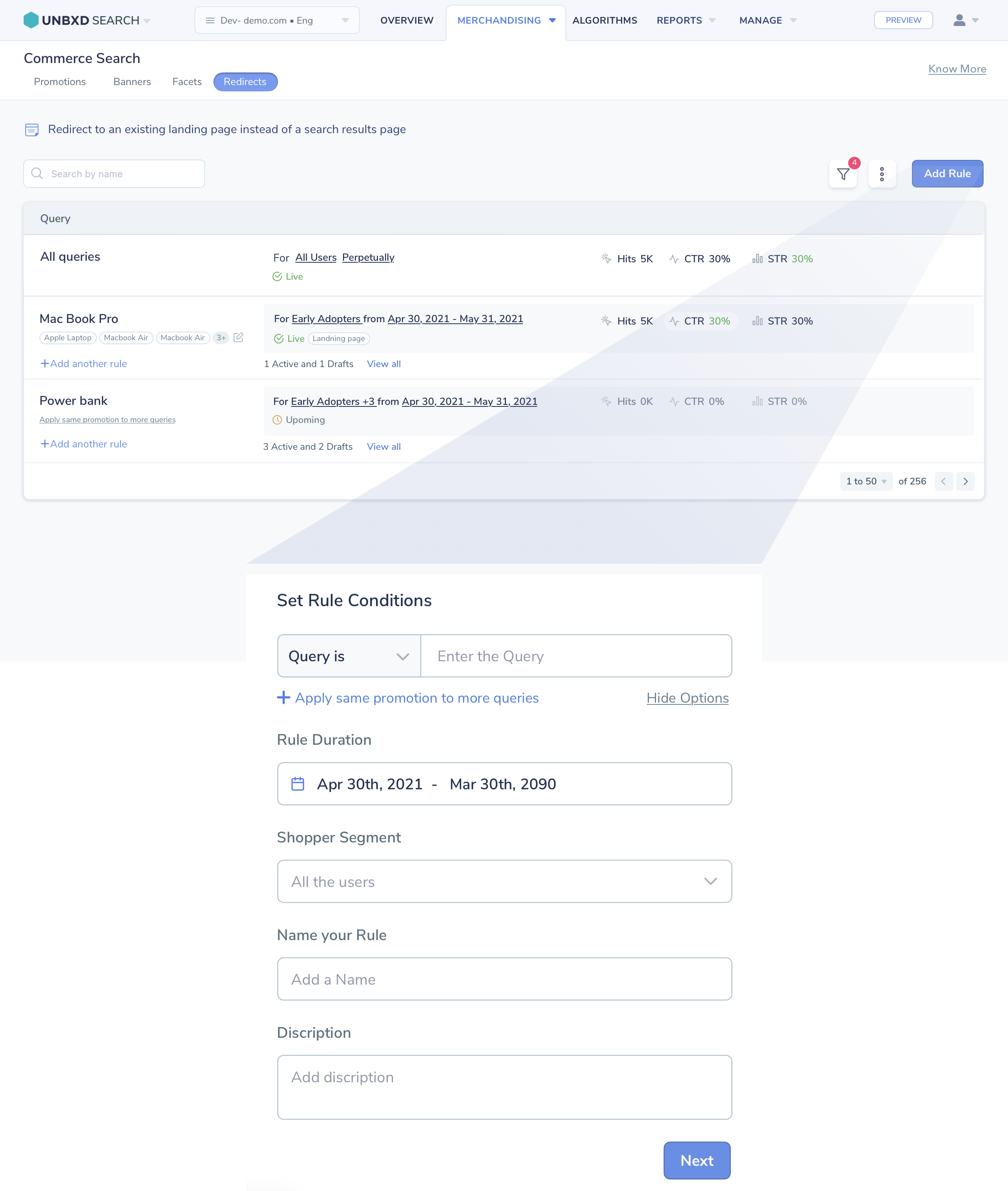The width and height of the screenshot is (1008, 1191).
Task: Expand the user account dropdown arrow
Action: point(975,20)
